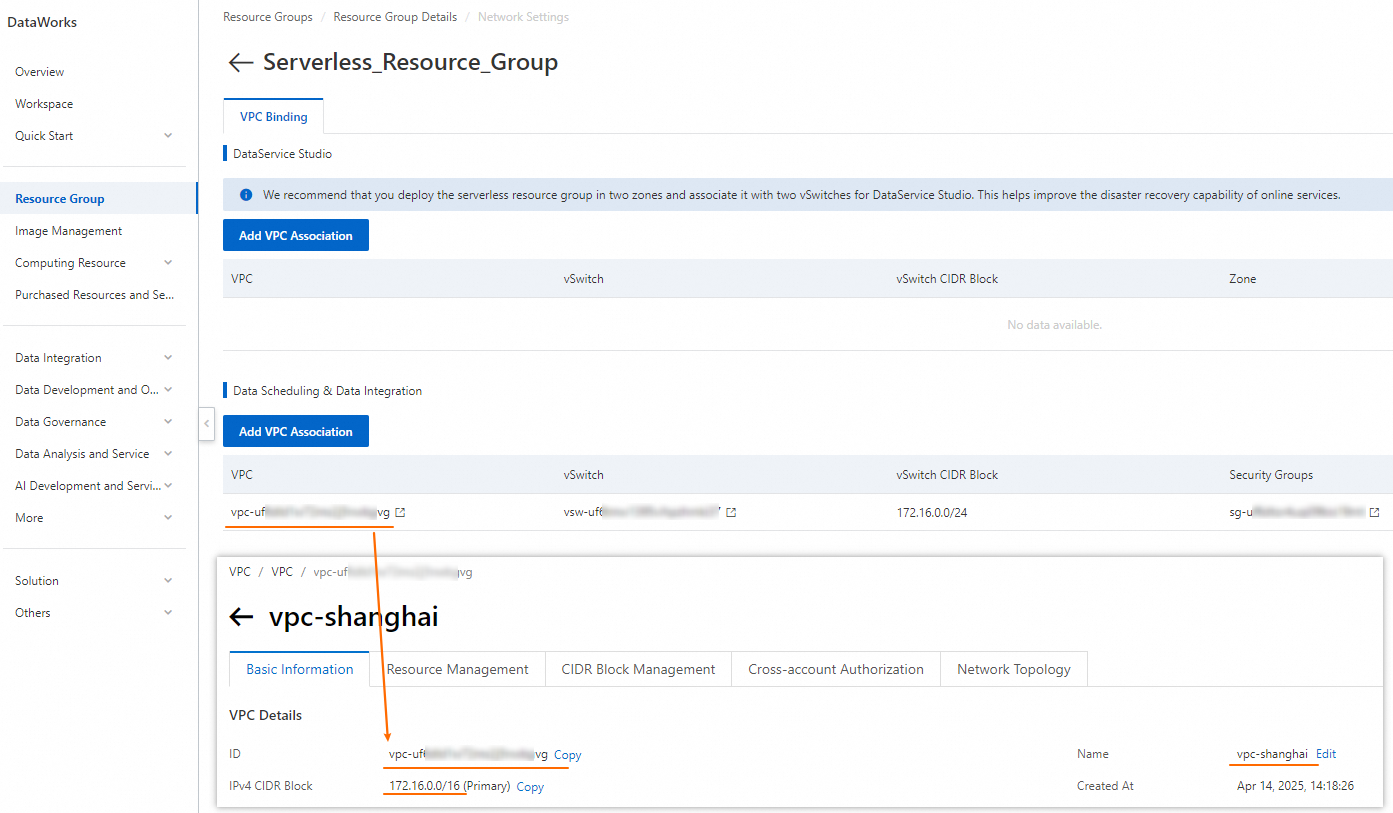
Task: Expand Data Analysis and Service menu
Action: (x=168, y=454)
